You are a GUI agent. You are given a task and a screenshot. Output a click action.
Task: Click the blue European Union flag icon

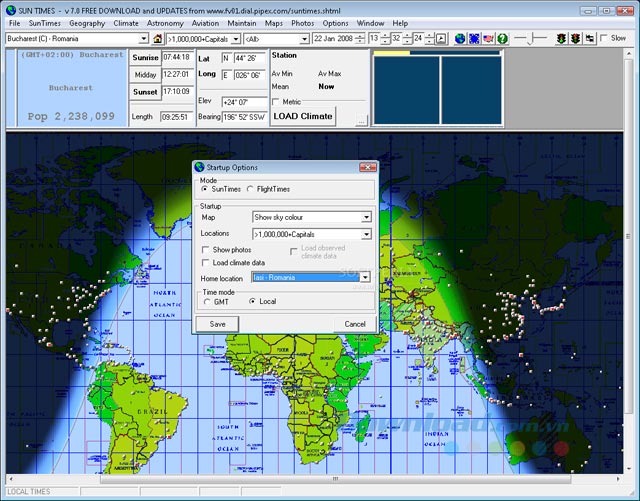(x=474, y=39)
